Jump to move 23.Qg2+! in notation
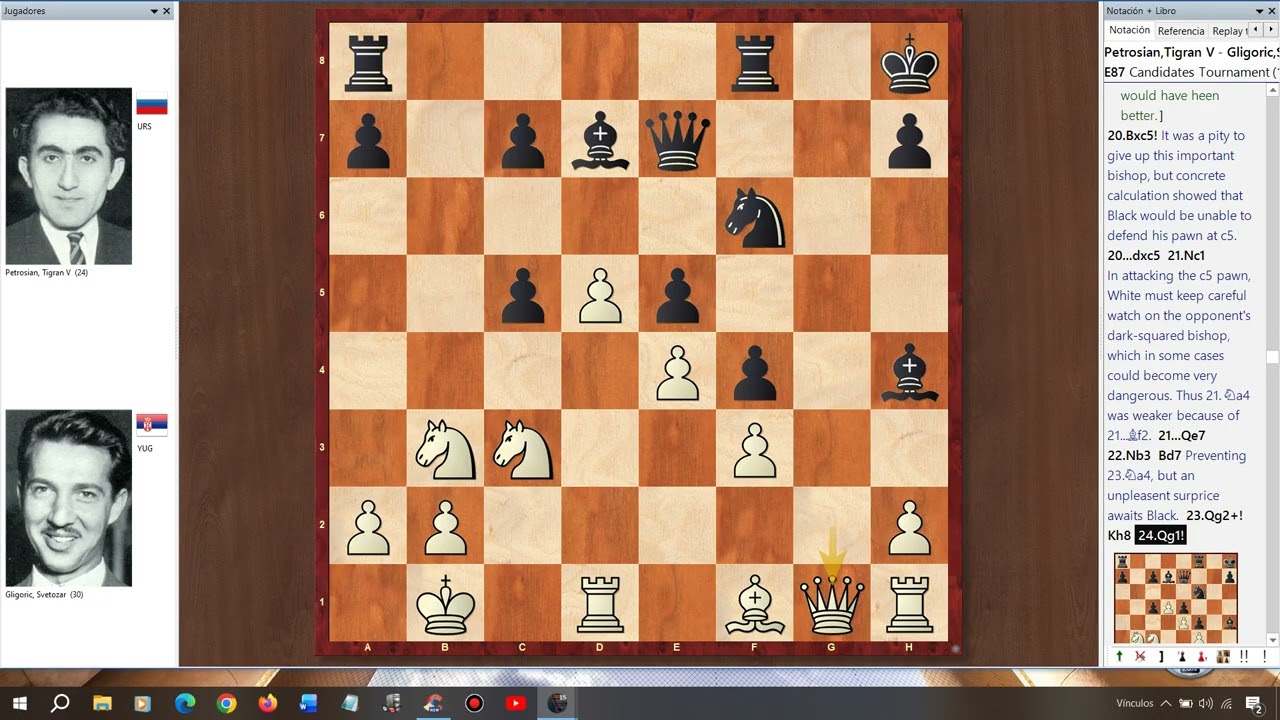Image resolution: width=1280 pixels, height=720 pixels. click(1215, 515)
